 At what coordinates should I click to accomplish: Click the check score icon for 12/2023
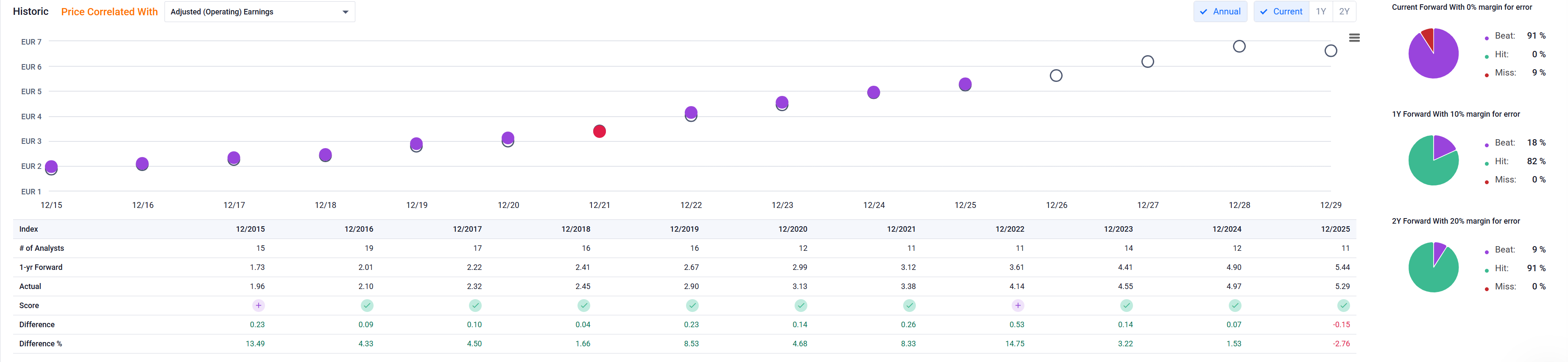click(x=1127, y=305)
